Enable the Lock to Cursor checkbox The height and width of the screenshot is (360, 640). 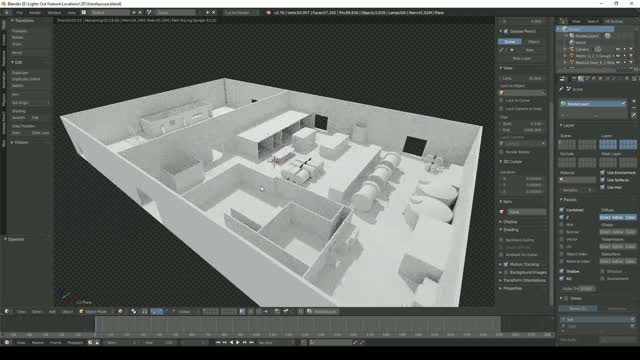(x=501, y=100)
